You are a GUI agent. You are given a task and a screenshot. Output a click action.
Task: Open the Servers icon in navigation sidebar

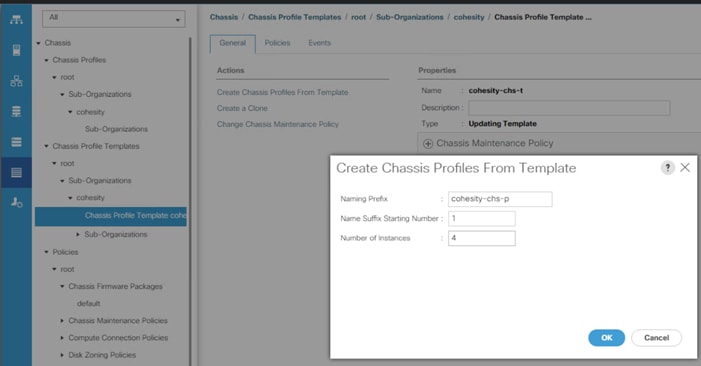[17, 50]
